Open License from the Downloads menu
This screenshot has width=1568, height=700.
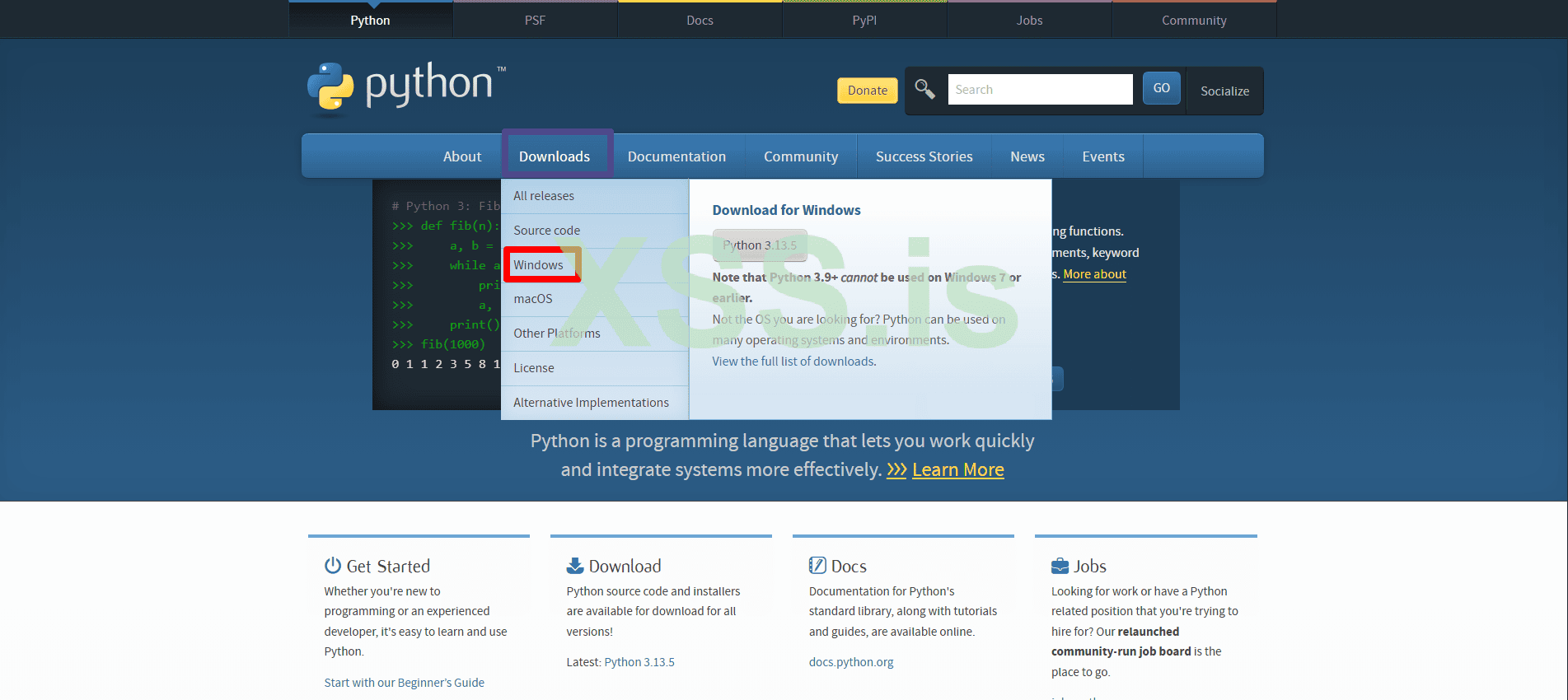tap(595, 368)
